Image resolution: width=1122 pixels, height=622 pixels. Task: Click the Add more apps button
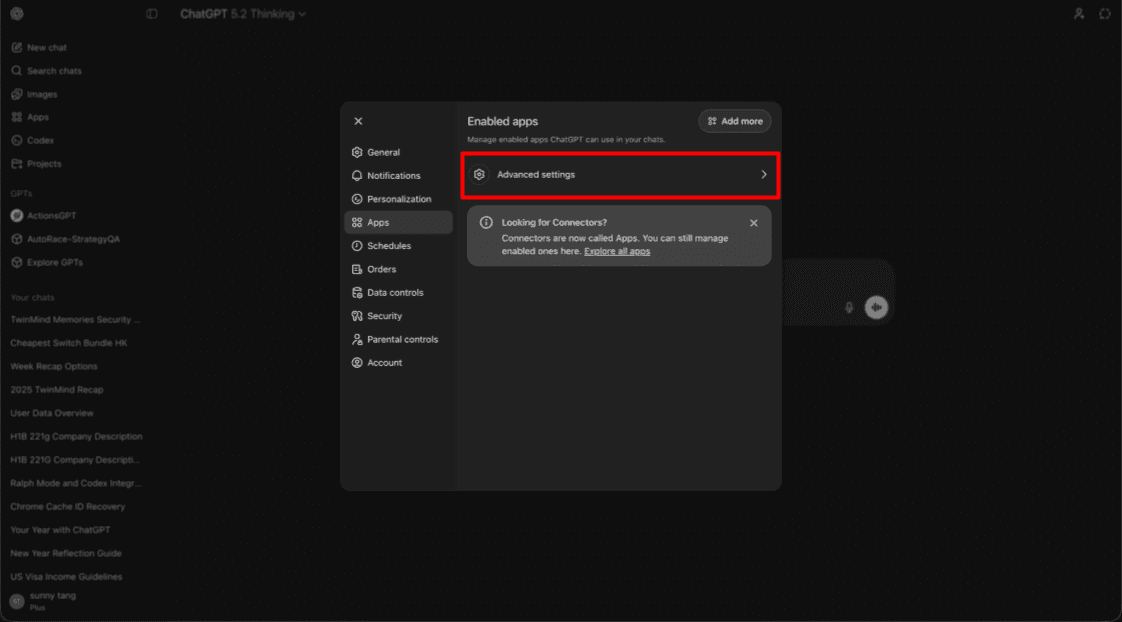734,120
